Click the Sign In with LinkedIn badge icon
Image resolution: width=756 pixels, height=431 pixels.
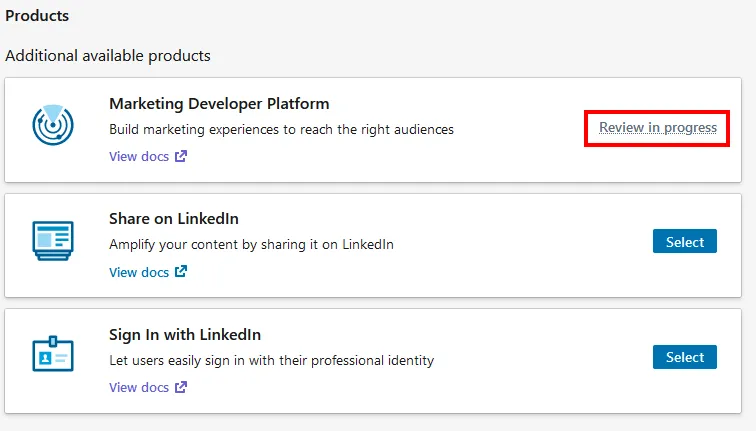tap(53, 356)
